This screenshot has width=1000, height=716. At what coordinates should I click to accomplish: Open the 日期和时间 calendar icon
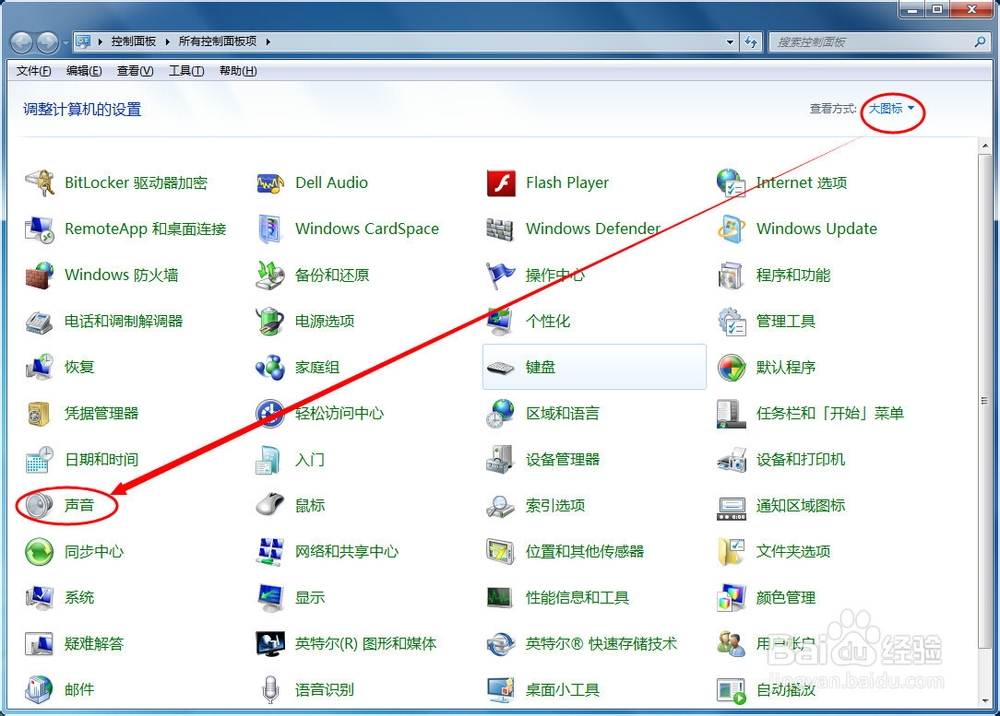point(40,460)
